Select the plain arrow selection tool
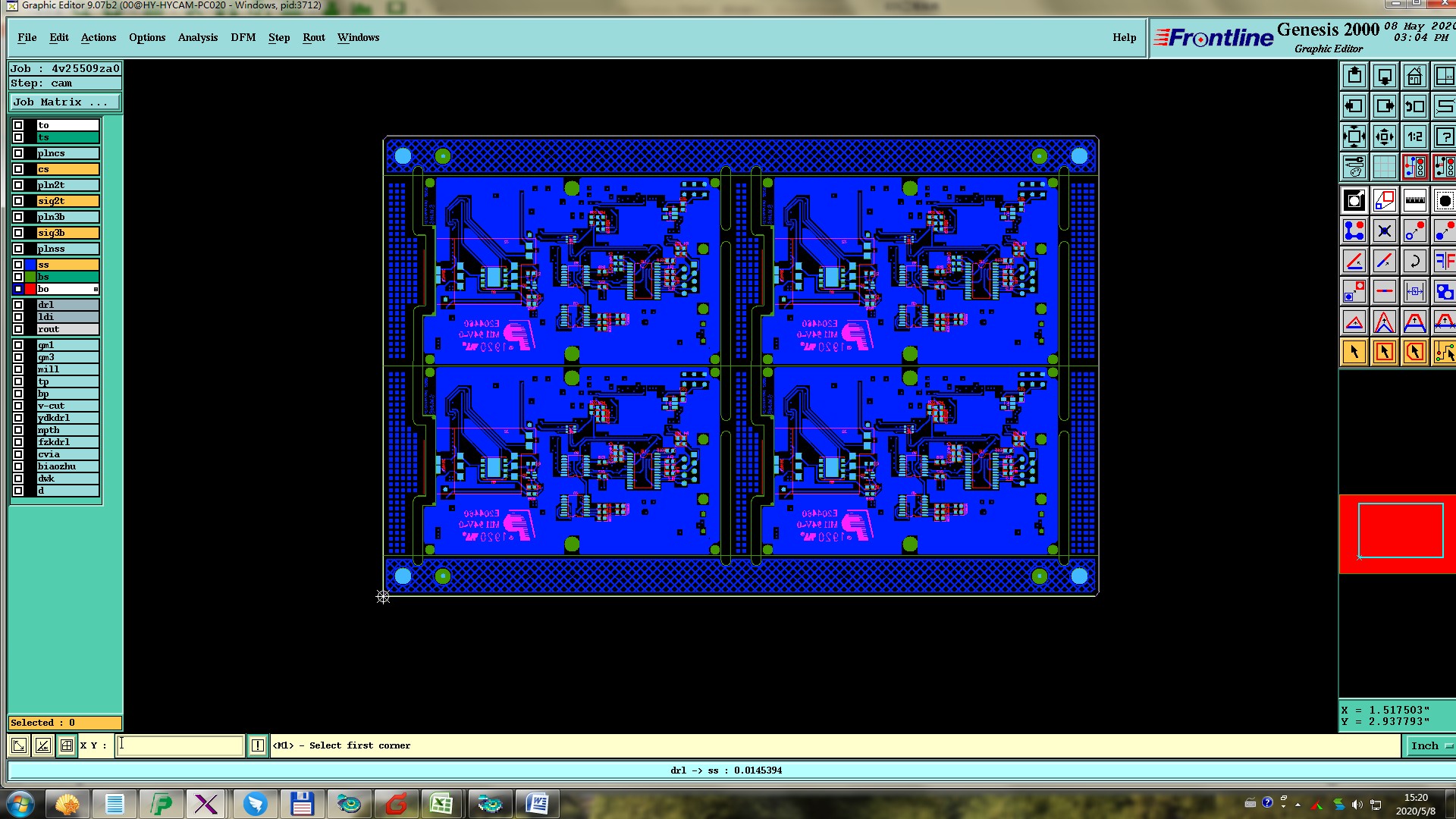This screenshot has height=819, width=1456. (x=1354, y=352)
